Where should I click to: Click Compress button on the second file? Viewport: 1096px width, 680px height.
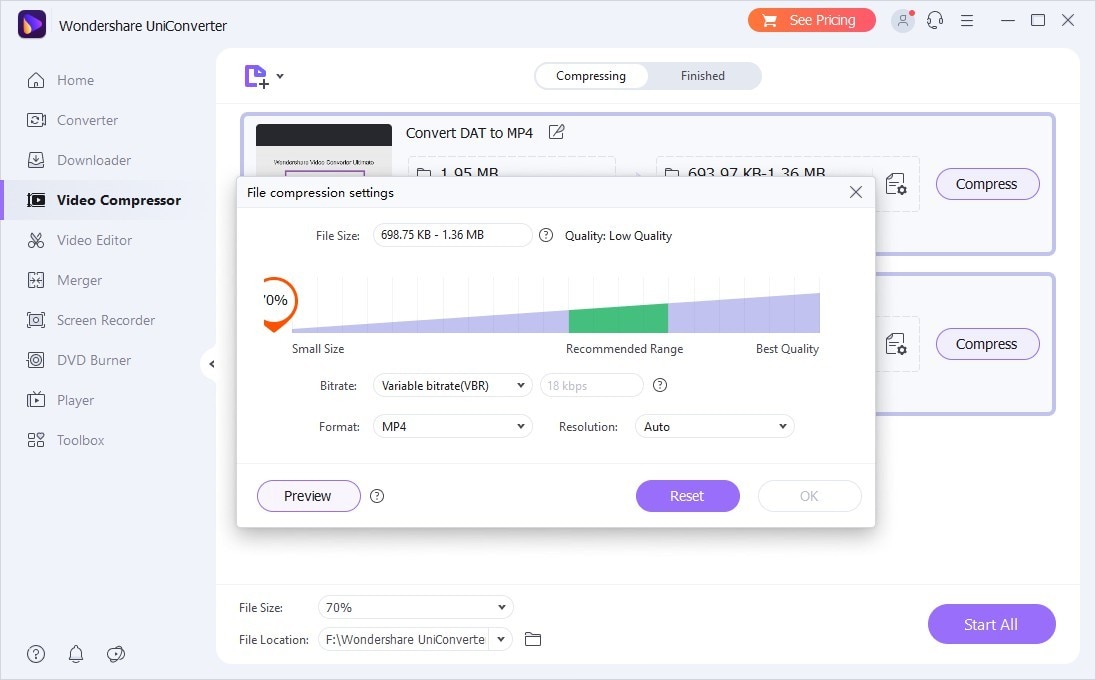click(987, 344)
